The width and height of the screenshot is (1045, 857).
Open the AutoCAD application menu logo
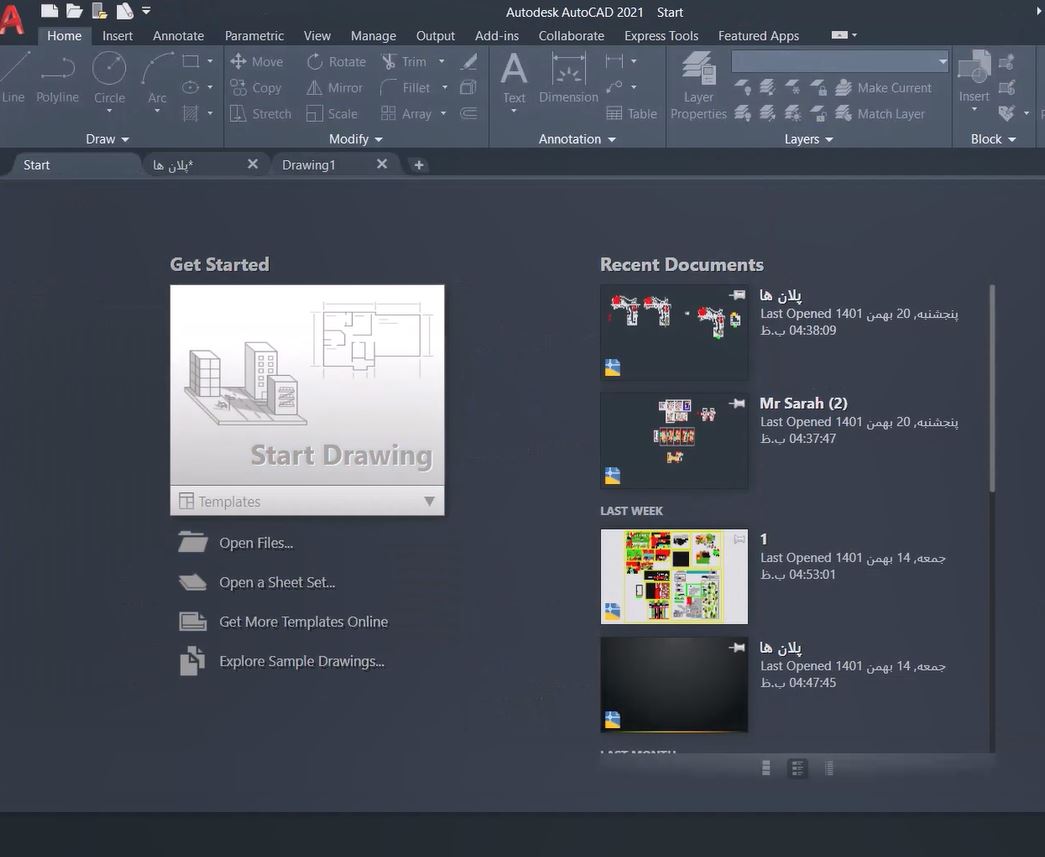pos(11,20)
